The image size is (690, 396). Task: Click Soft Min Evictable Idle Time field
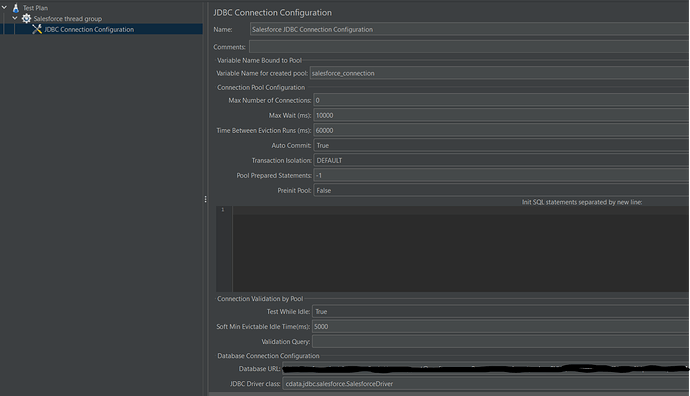(x=501, y=326)
